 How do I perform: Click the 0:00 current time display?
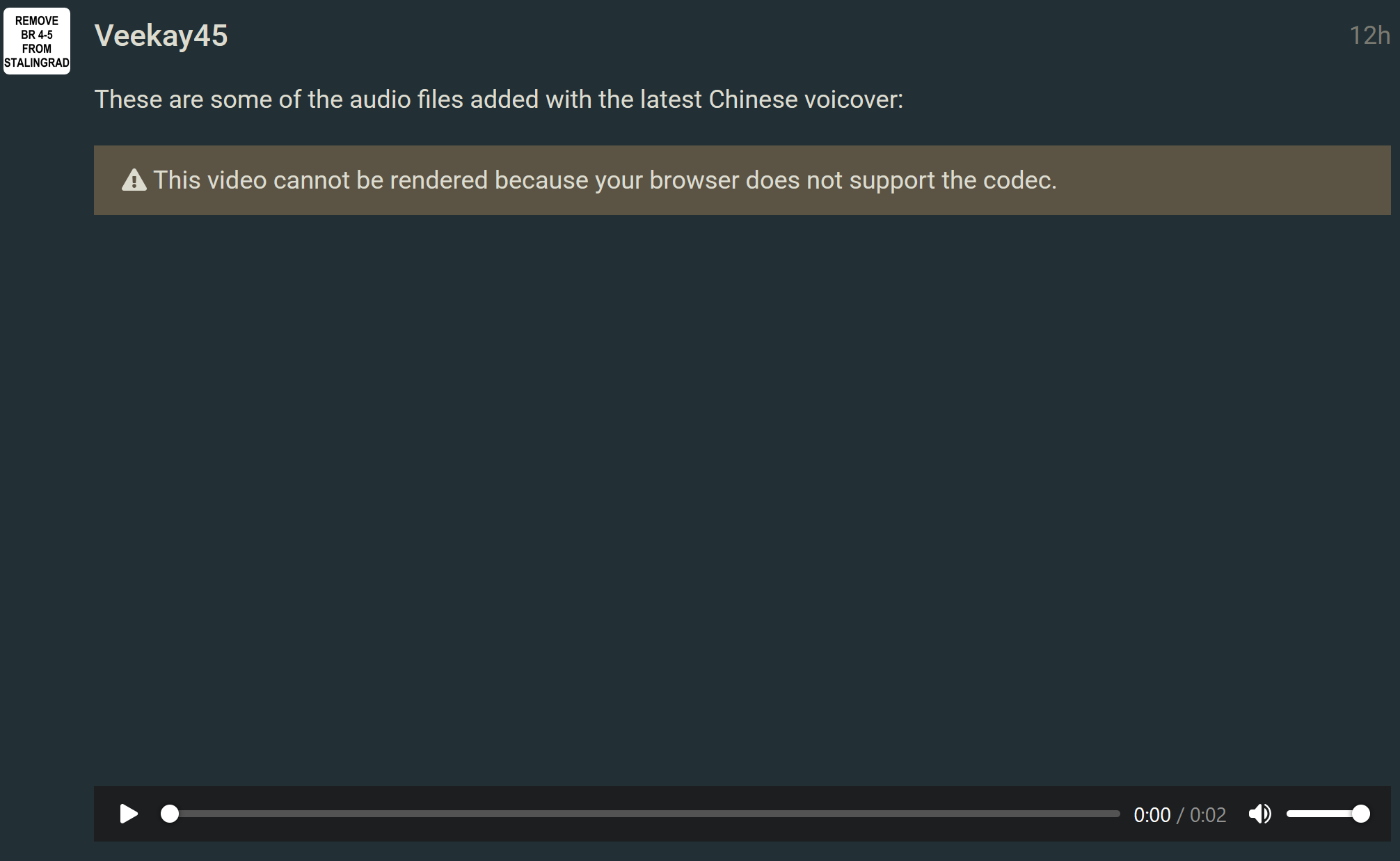pyautogui.click(x=1152, y=815)
